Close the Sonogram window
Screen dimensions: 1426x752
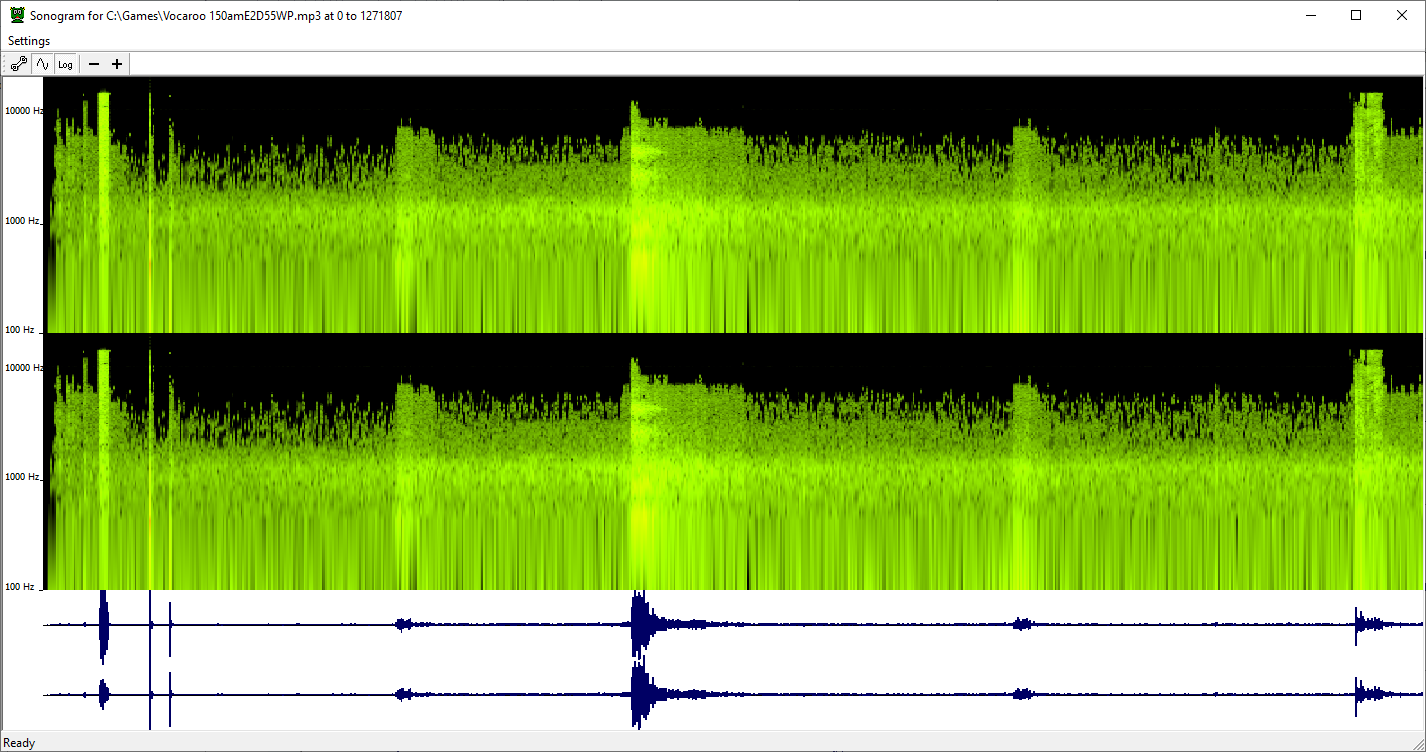pos(1402,16)
